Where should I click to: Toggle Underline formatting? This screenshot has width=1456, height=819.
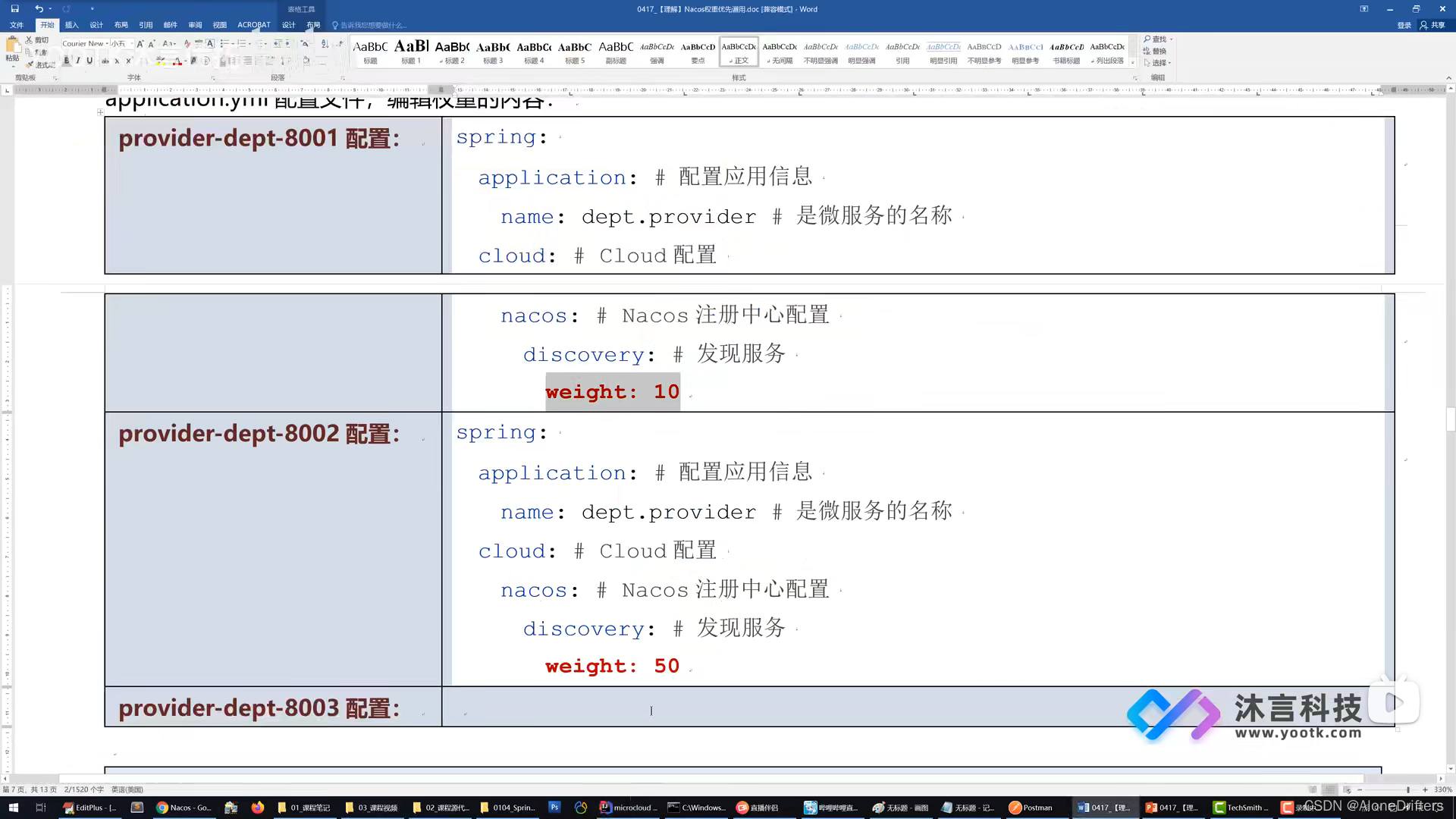[x=89, y=61]
